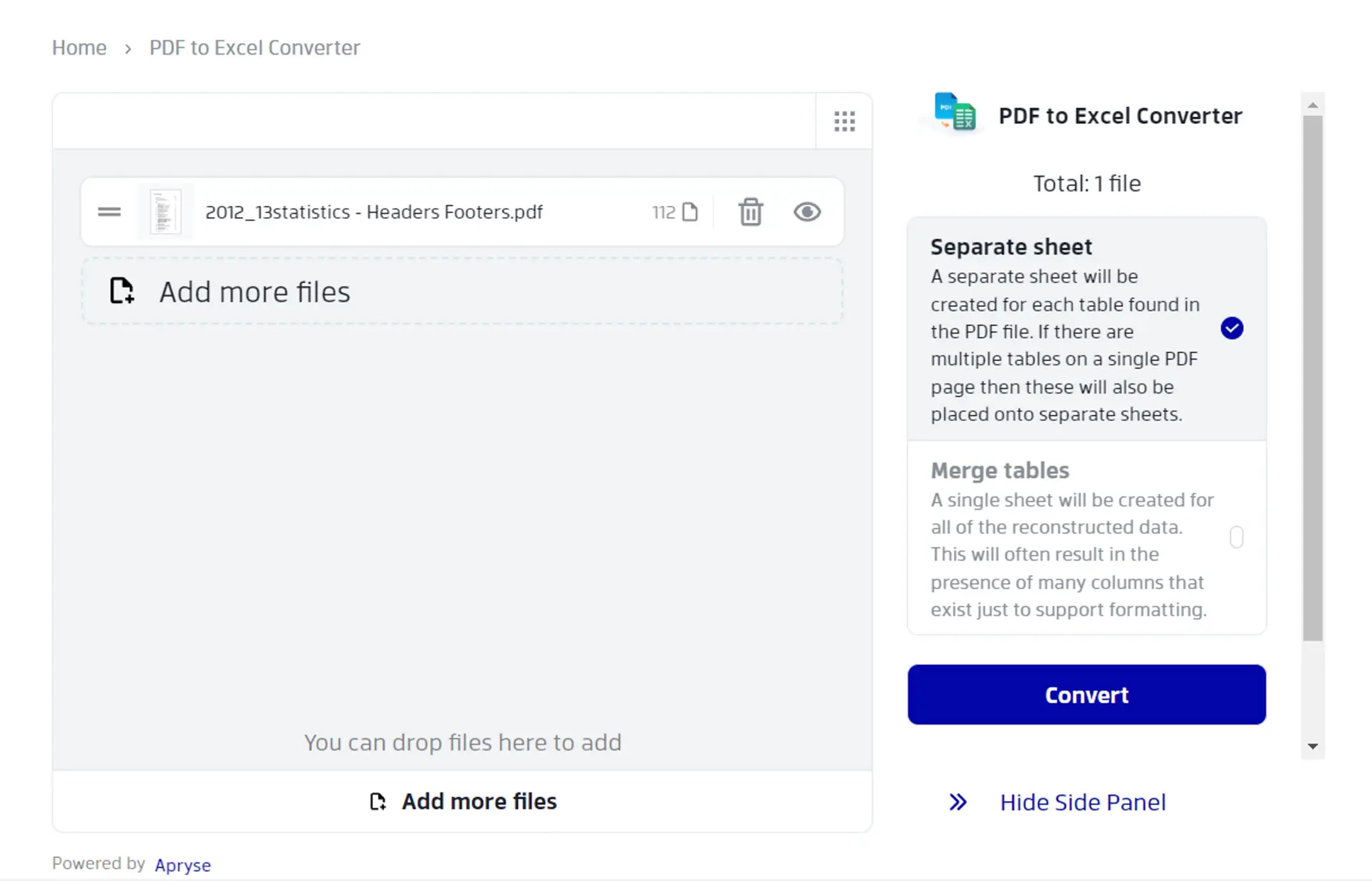This screenshot has width=1372, height=881.
Task: Grab the drag handle of the PDF row
Action: pyautogui.click(x=109, y=212)
